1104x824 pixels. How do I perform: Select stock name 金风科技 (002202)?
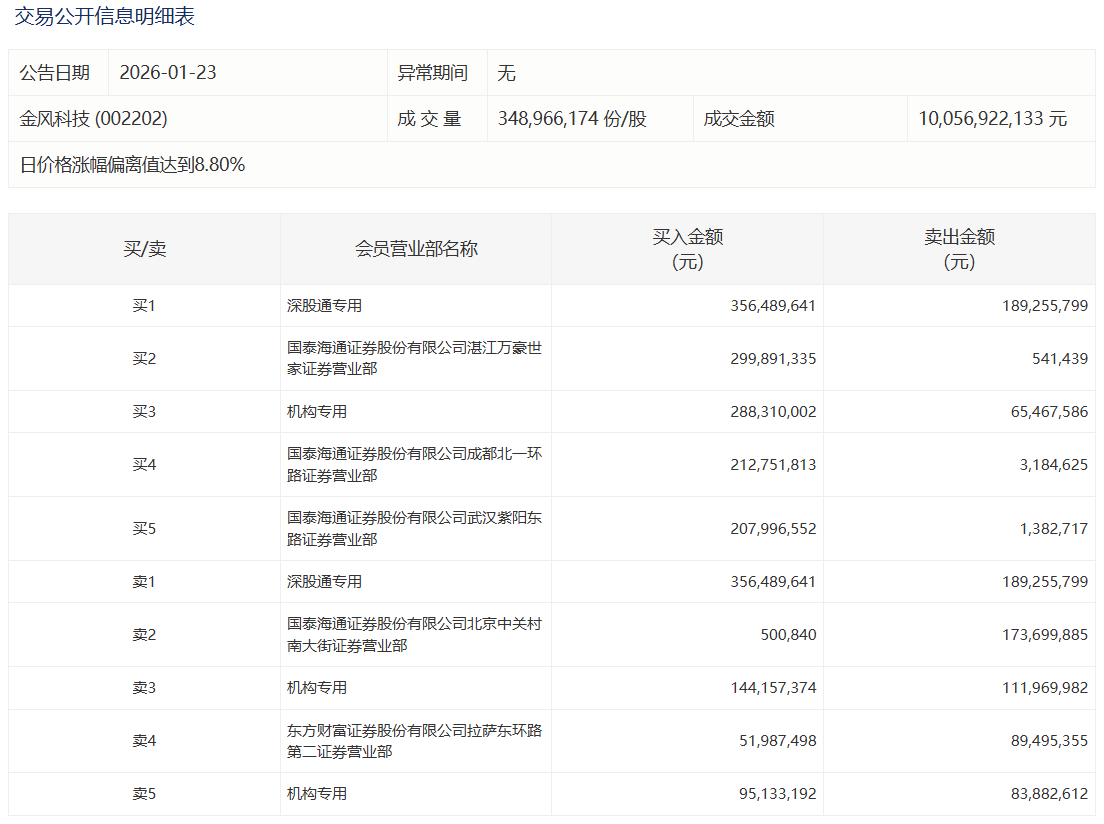click(x=94, y=119)
